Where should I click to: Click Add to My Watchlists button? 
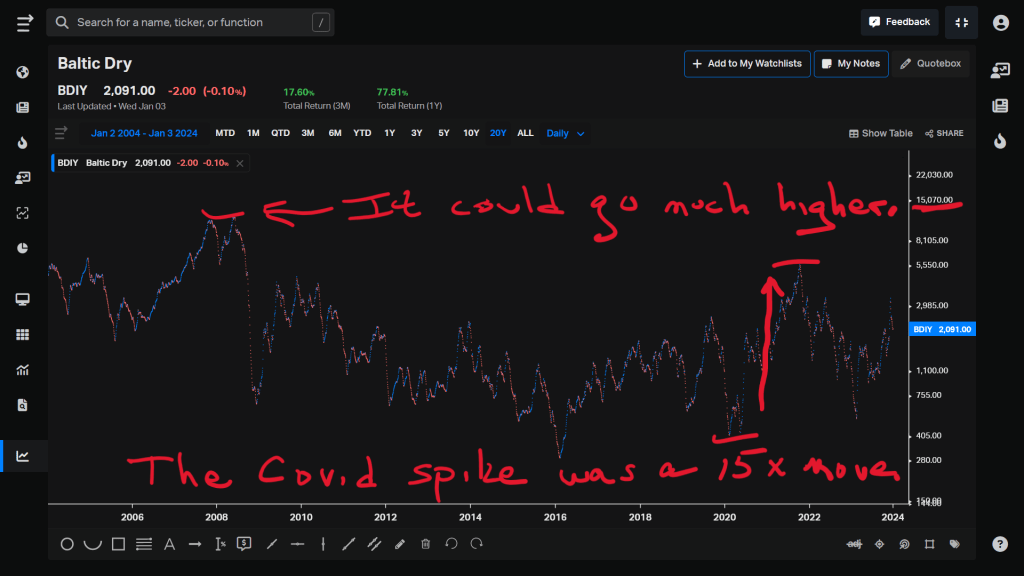point(746,63)
